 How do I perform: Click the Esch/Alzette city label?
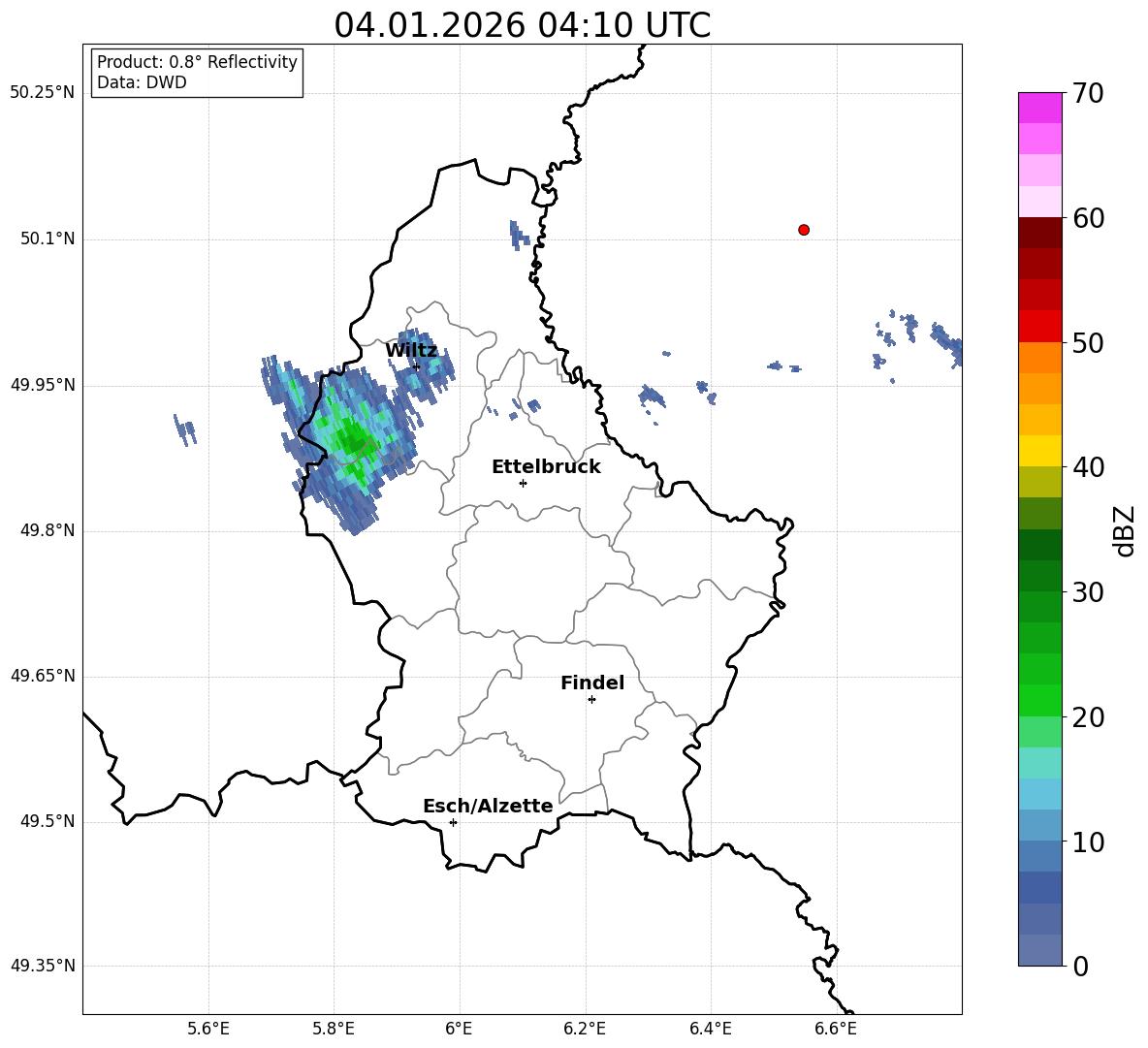[x=488, y=806]
